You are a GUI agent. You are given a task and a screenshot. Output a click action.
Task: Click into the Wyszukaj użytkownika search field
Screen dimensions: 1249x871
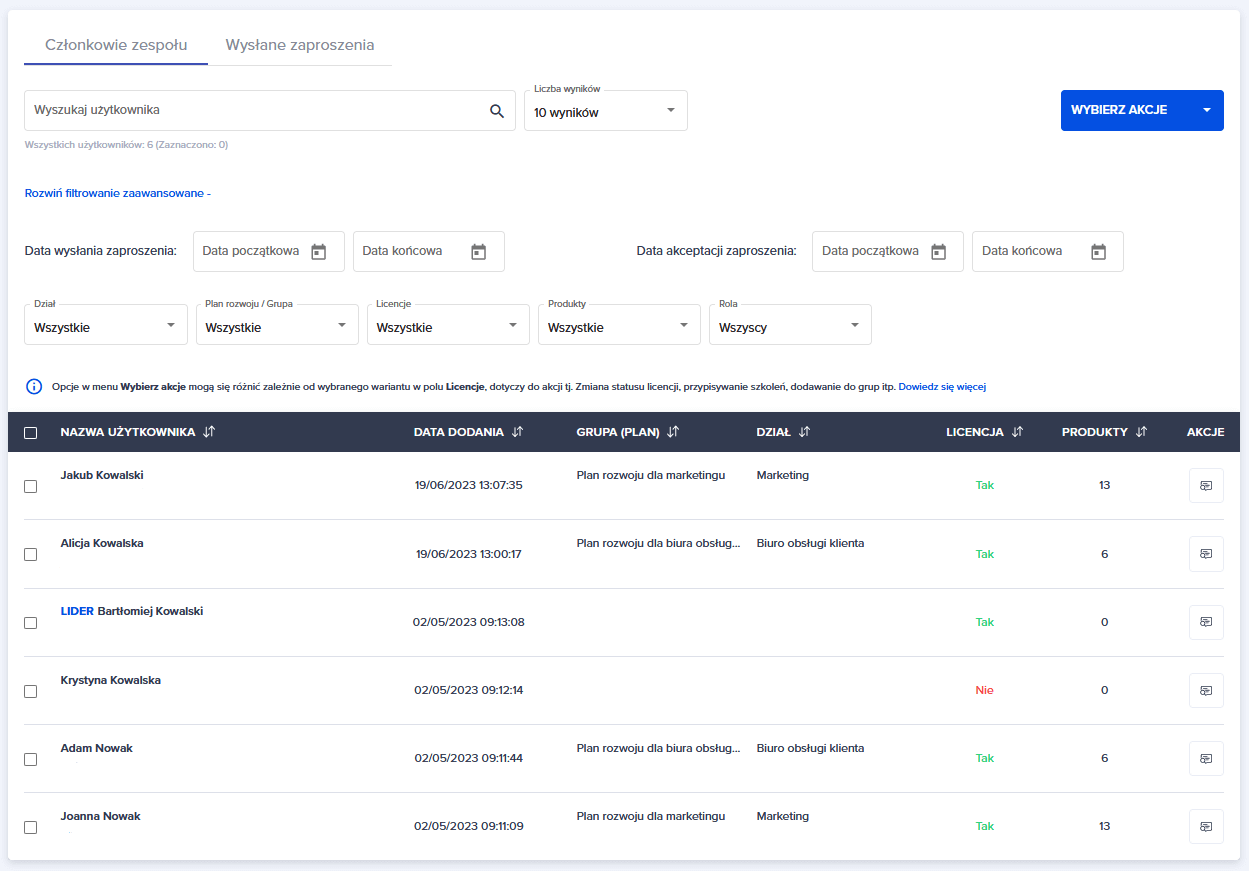coord(250,110)
